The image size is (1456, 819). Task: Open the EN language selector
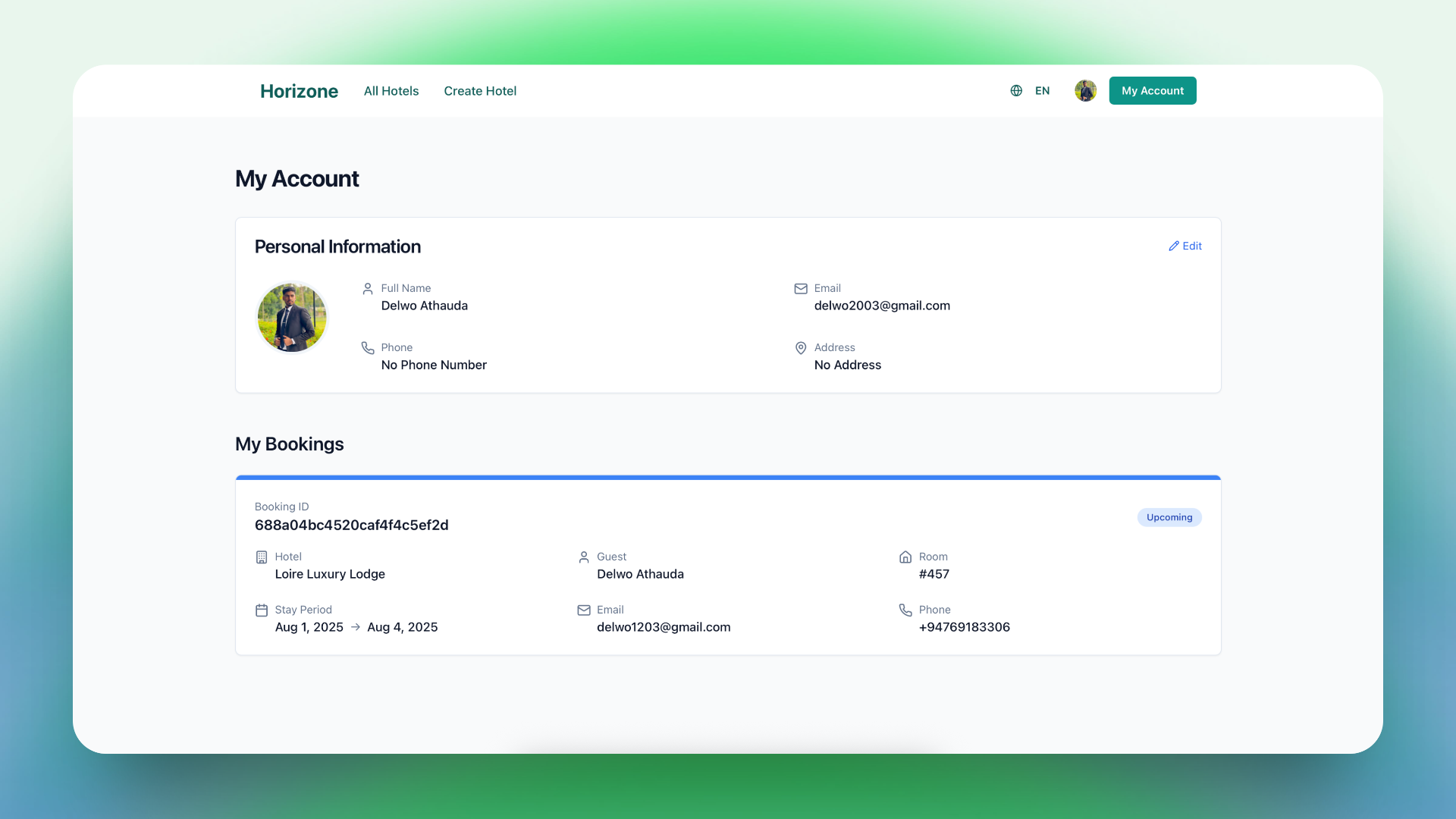[1042, 91]
